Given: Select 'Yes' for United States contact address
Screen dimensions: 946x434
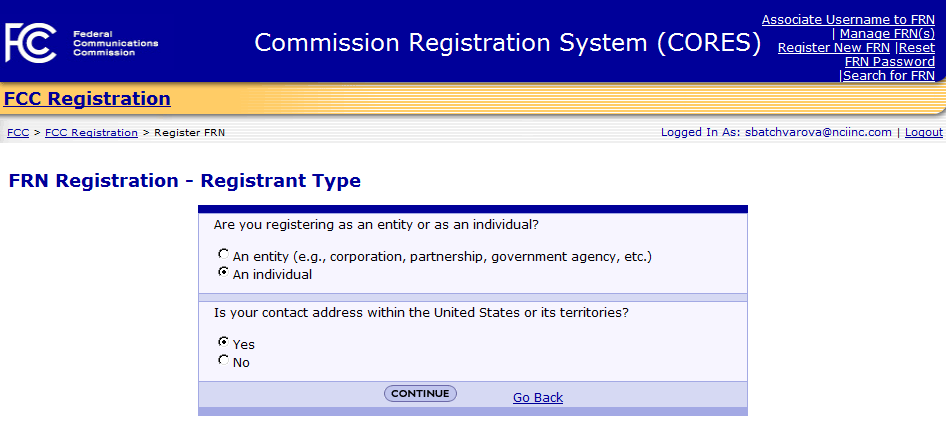Looking at the screenshot, I should [x=223, y=342].
